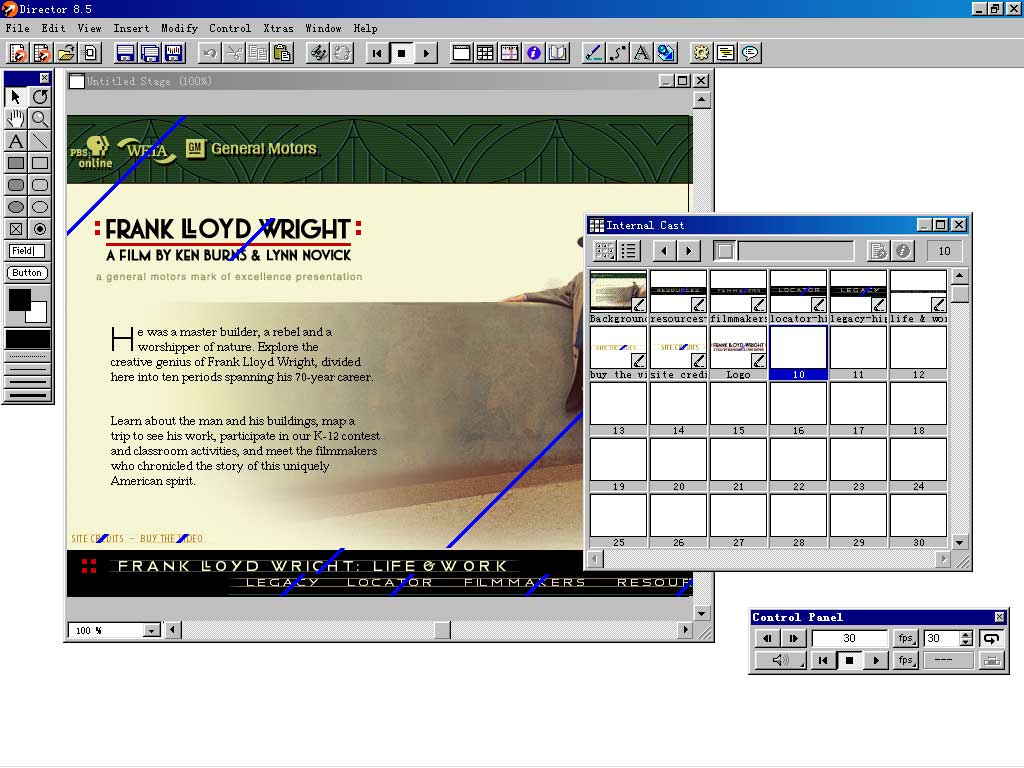Click Step Forward in Control Panel
The height and width of the screenshot is (768, 1024).
(793, 639)
